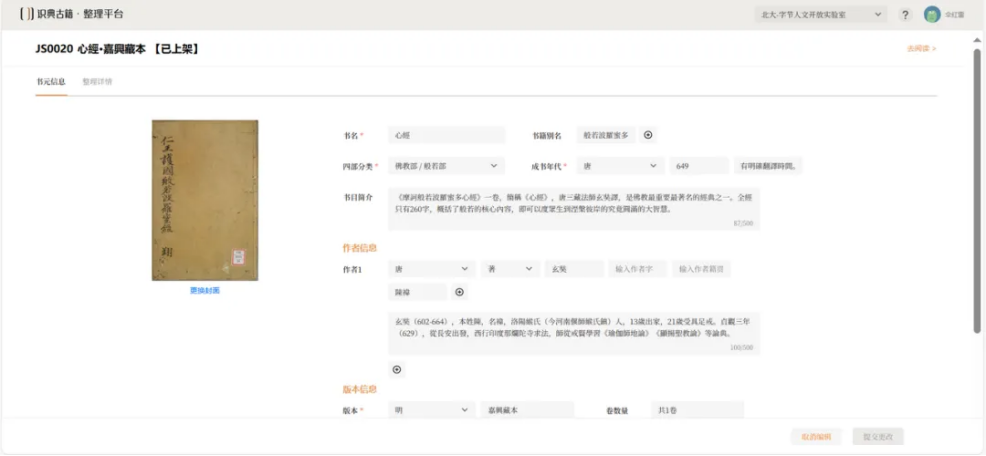Click the 书名 field containing 心經
The width and height of the screenshot is (986, 456).
(x=446, y=135)
